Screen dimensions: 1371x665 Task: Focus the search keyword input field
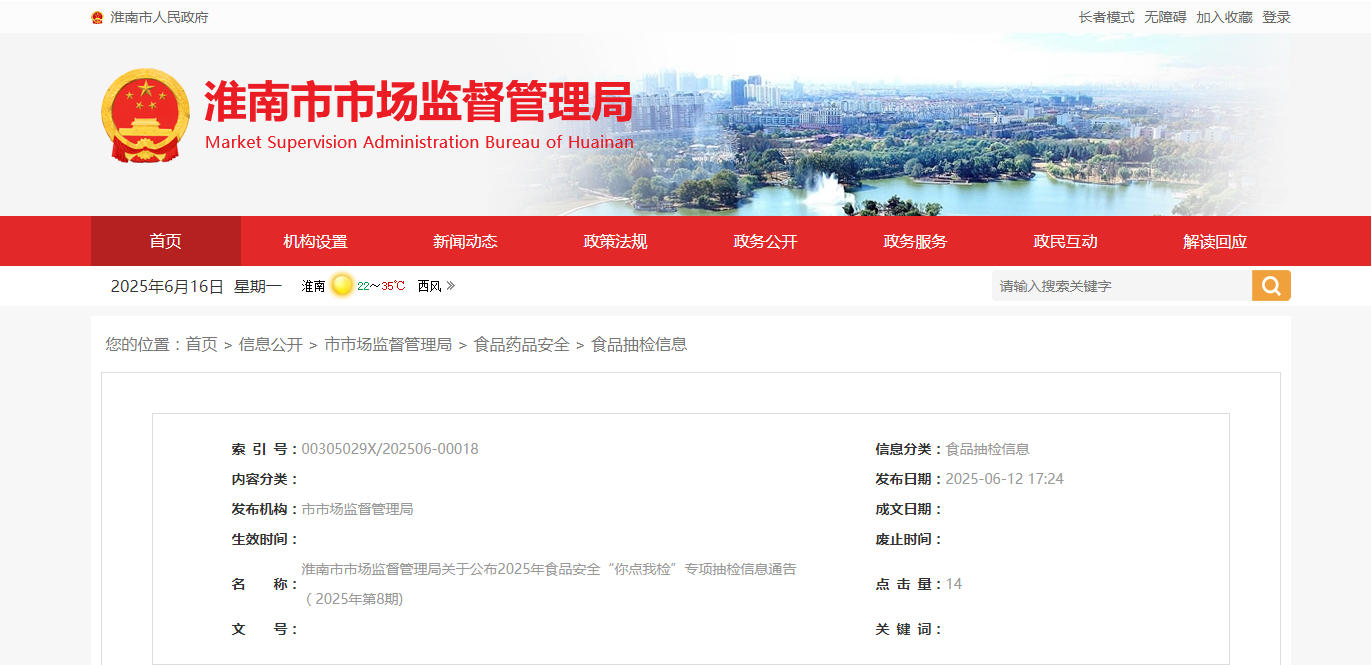click(x=1122, y=286)
